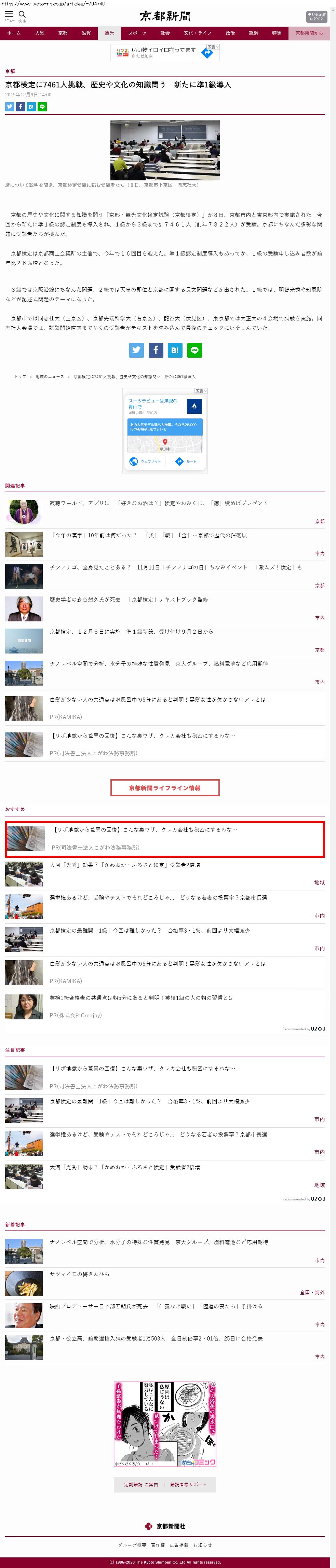336x1568 pixels.
Task: Open the スポーツ navigation tab
Action: coord(137,33)
